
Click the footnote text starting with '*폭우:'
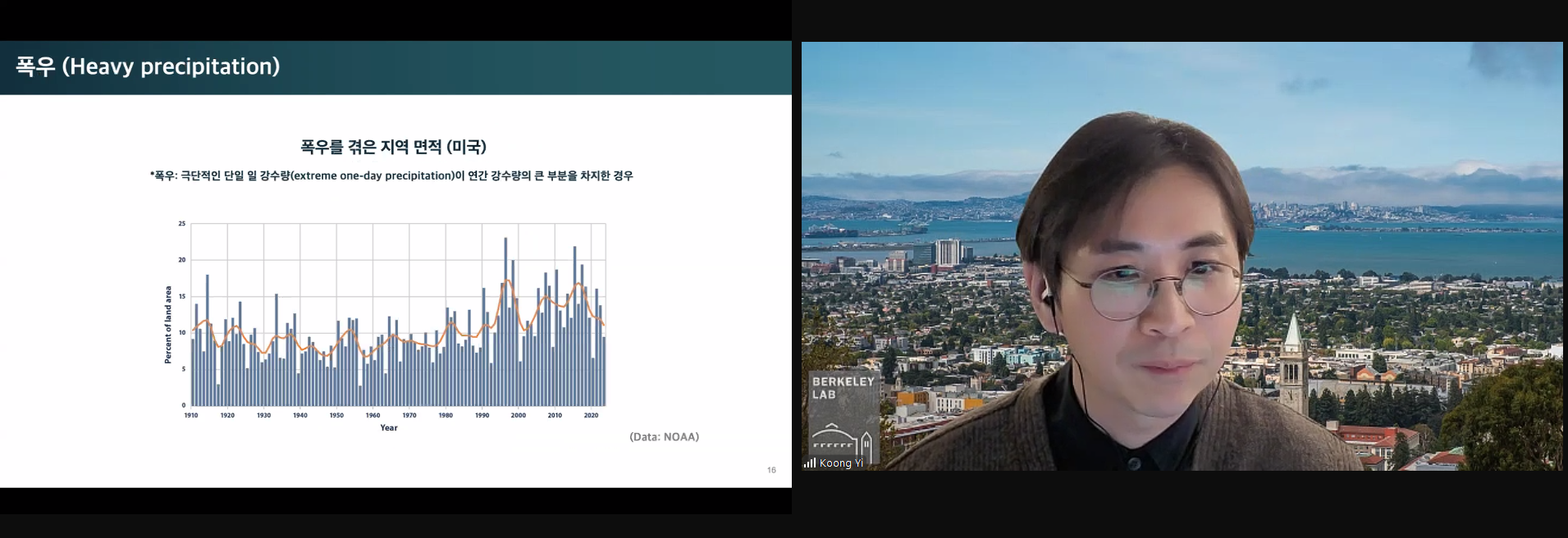tap(391, 176)
